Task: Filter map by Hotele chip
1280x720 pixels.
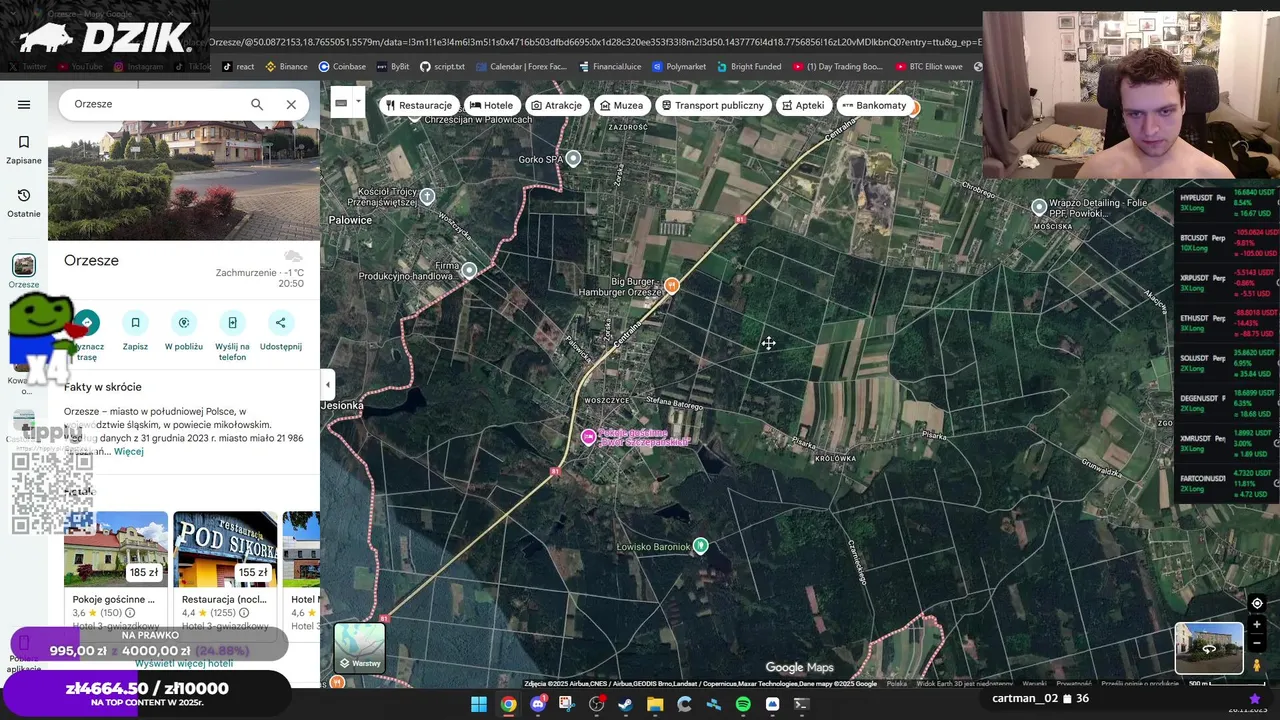Action: 491,105
